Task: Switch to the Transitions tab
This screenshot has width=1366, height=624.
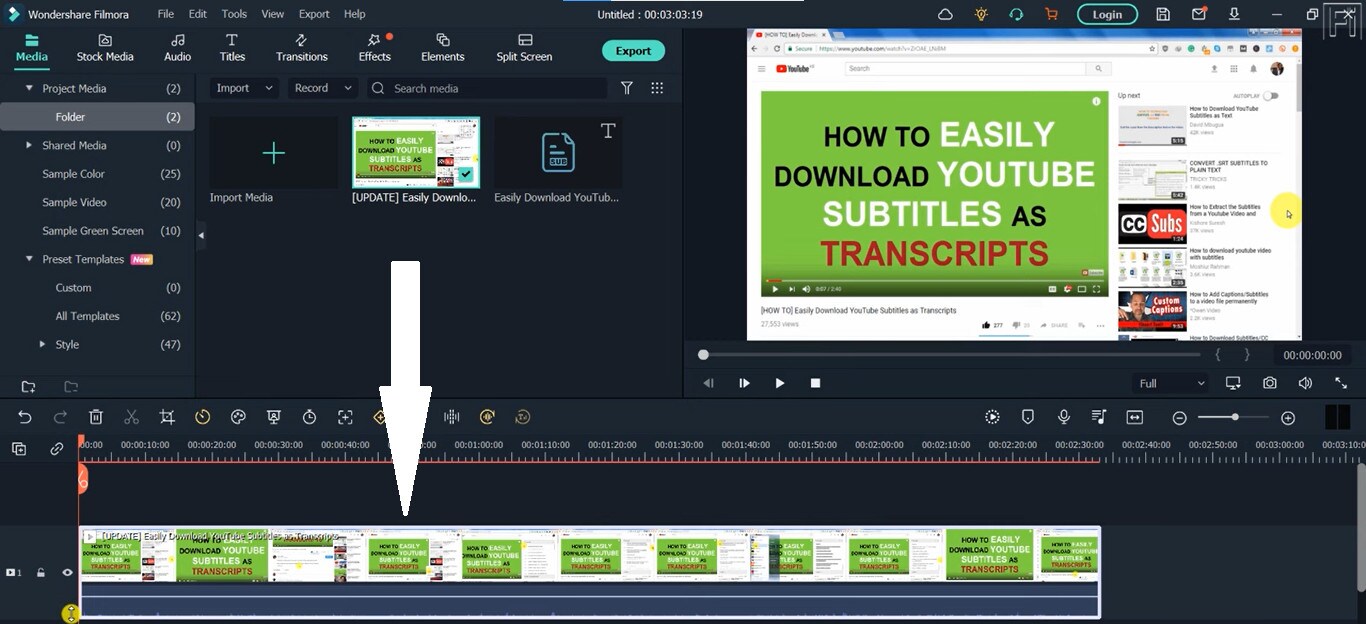Action: 302,47
